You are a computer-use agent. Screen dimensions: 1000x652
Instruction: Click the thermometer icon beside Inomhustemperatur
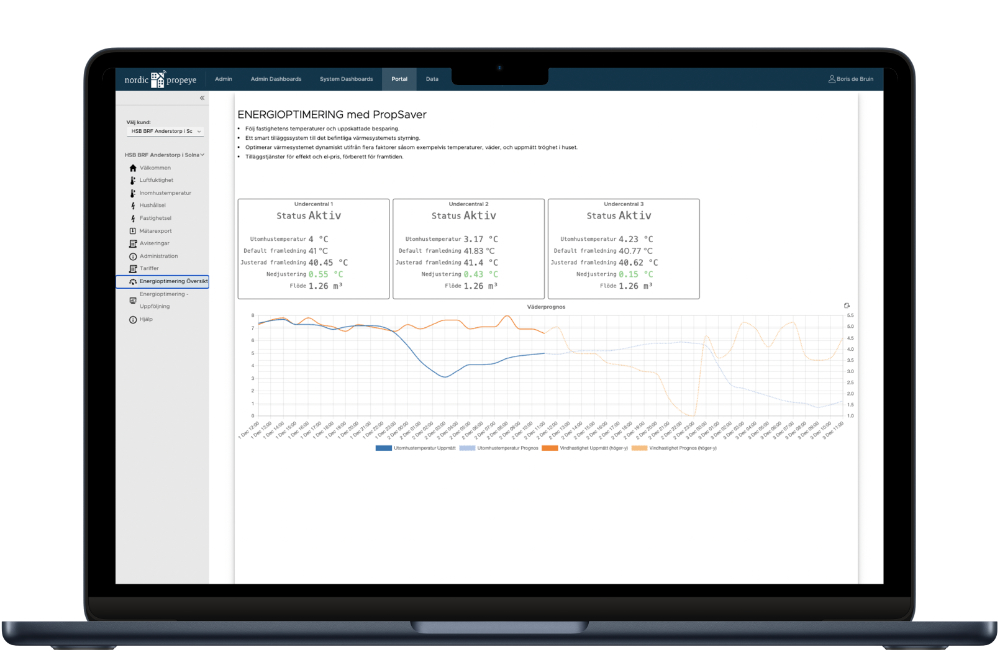tap(133, 193)
